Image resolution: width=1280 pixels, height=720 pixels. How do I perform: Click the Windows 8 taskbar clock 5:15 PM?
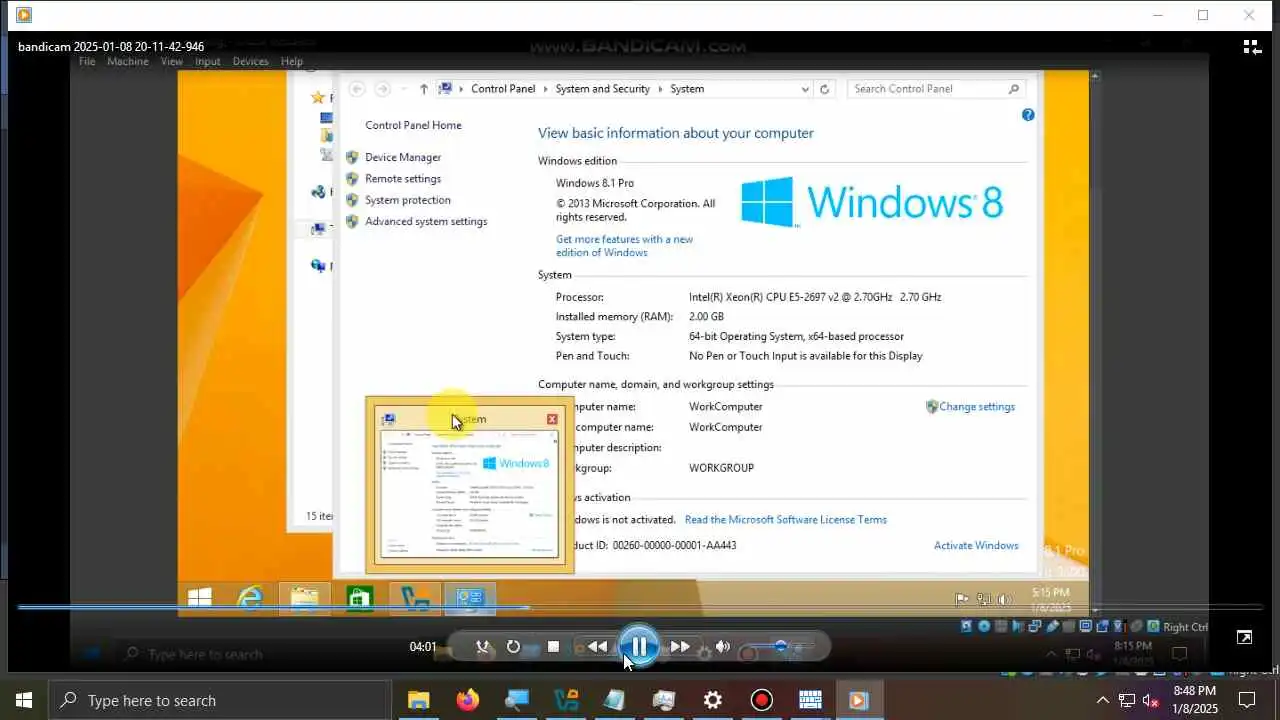(x=1050, y=600)
